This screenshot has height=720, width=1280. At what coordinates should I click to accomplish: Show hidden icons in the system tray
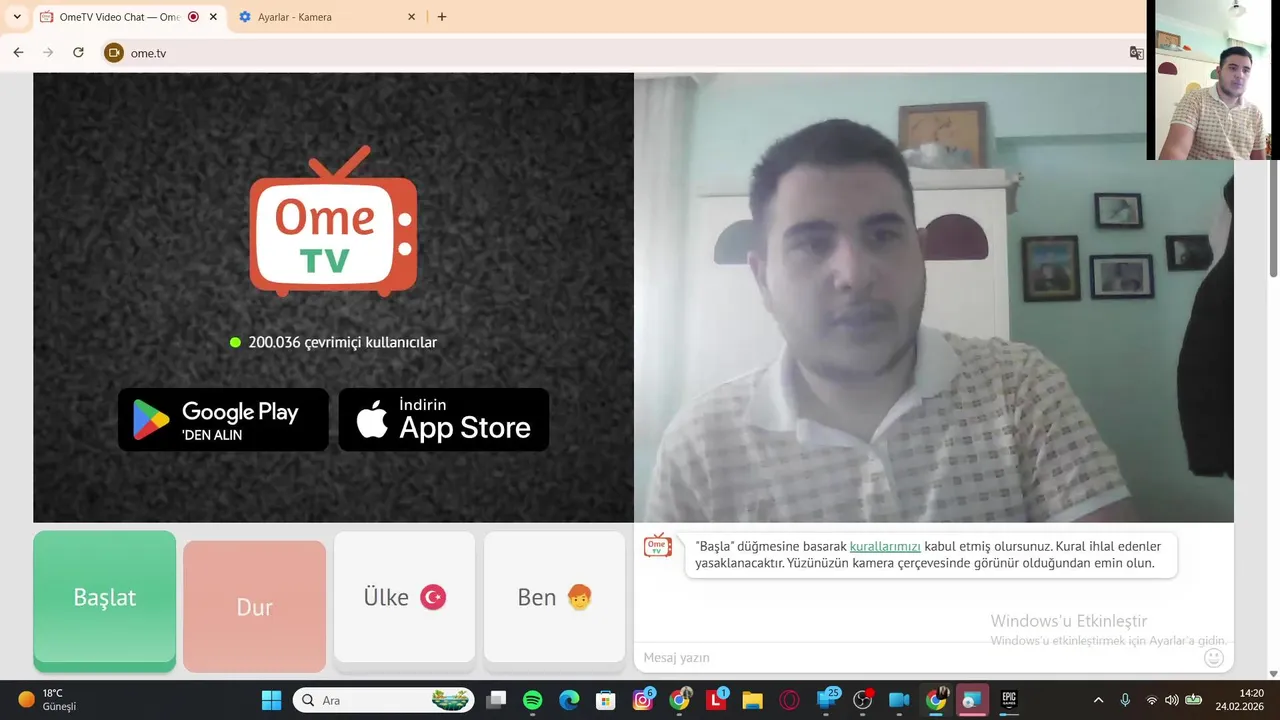click(1098, 700)
